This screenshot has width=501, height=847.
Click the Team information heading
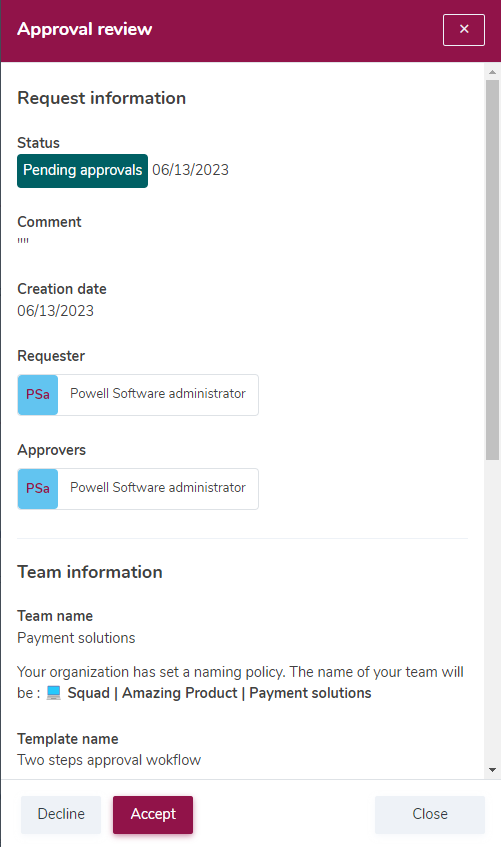click(x=90, y=572)
